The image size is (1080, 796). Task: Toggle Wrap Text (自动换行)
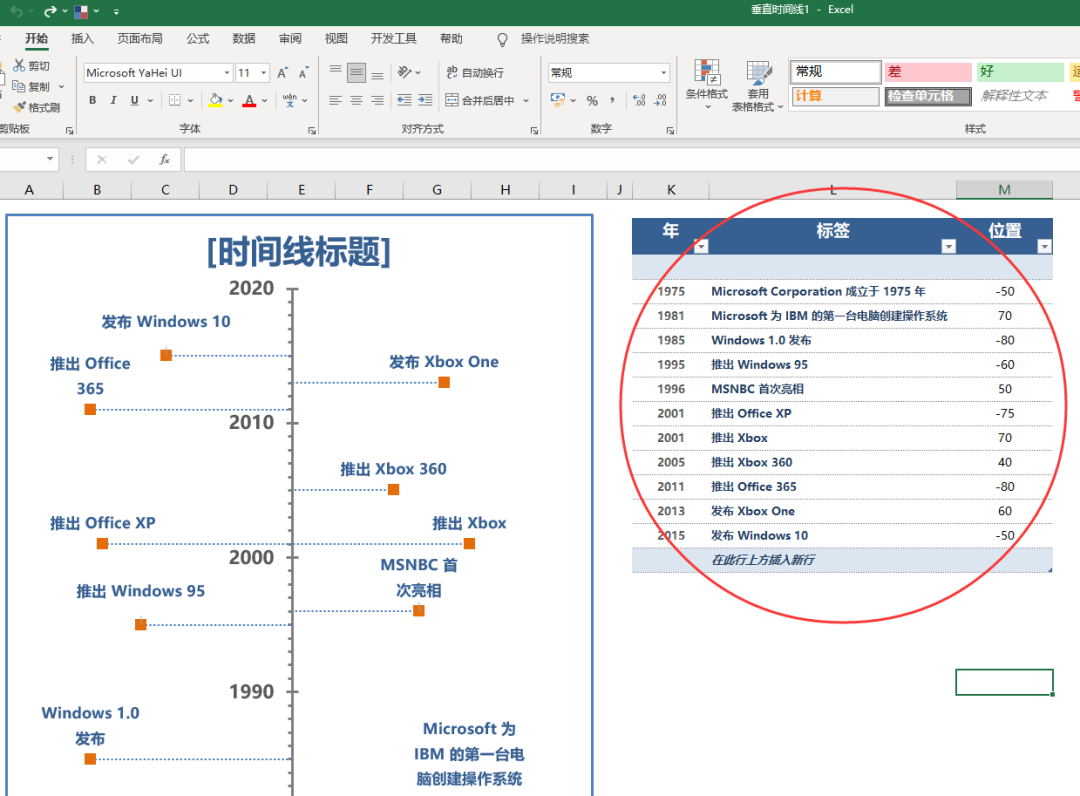(x=475, y=72)
